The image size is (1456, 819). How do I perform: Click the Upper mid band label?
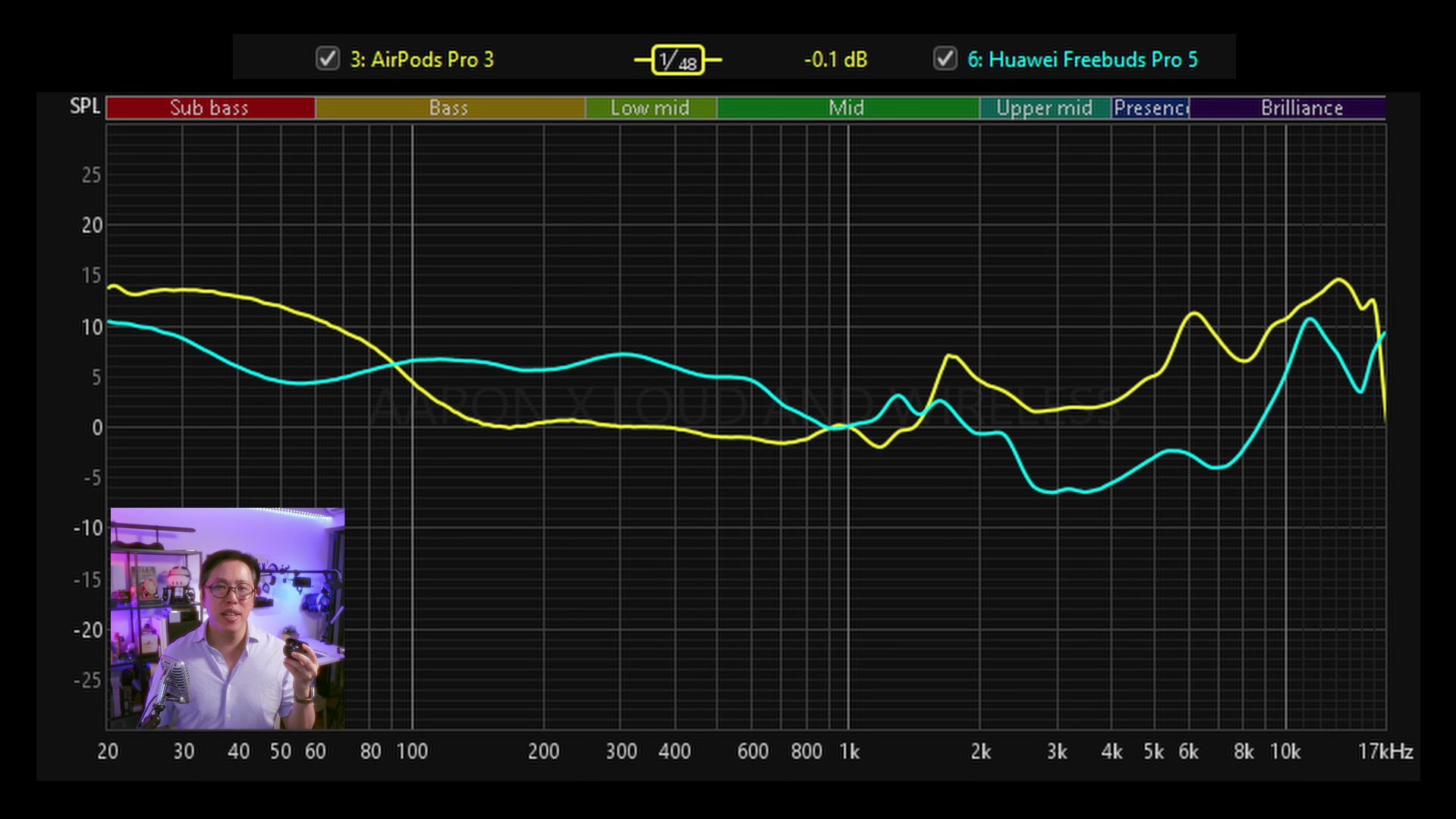[x=1045, y=108]
